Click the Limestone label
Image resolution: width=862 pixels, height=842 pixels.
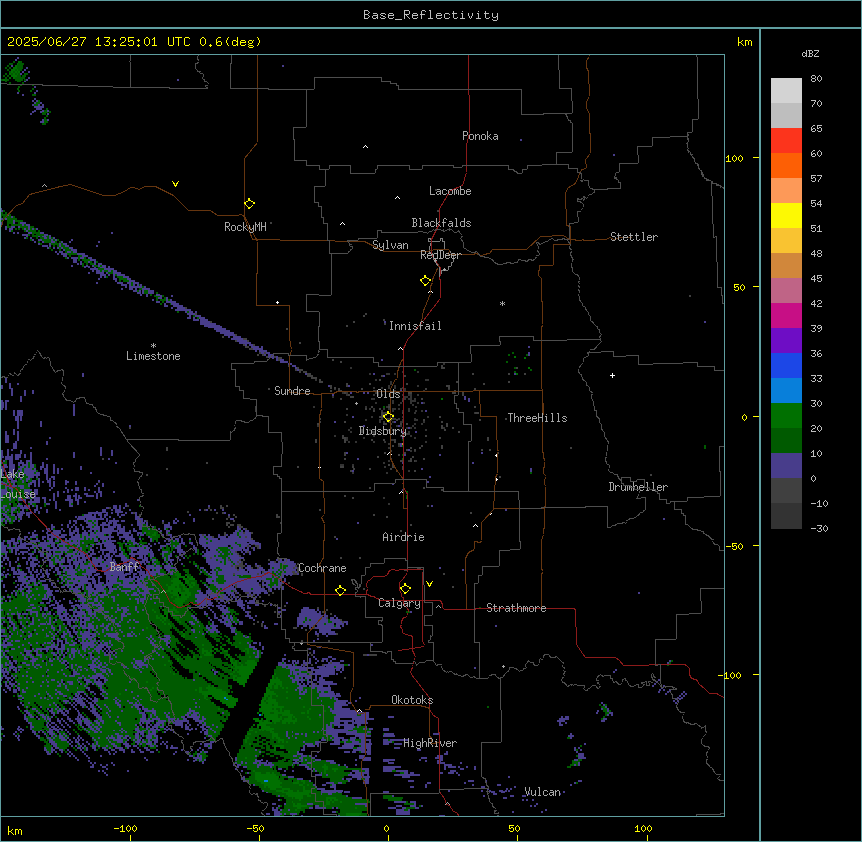point(153,356)
